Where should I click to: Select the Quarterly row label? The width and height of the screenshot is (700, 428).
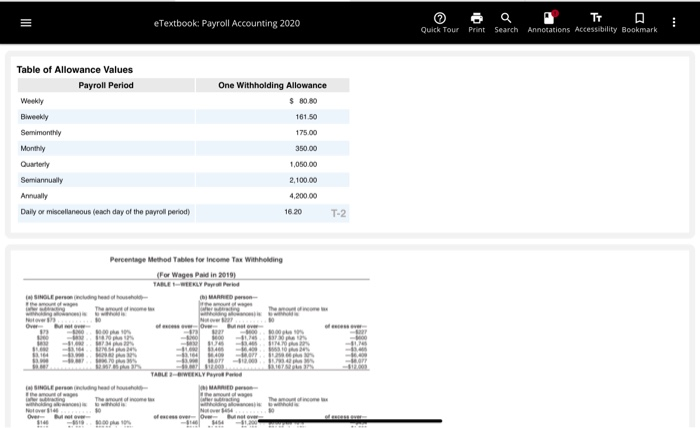coord(35,164)
